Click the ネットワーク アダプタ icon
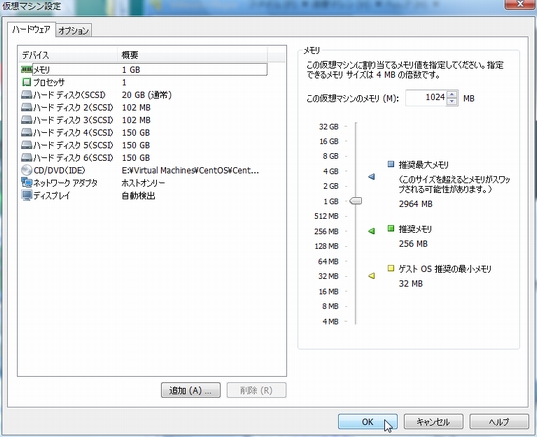This screenshot has width=537, height=437. [26, 183]
